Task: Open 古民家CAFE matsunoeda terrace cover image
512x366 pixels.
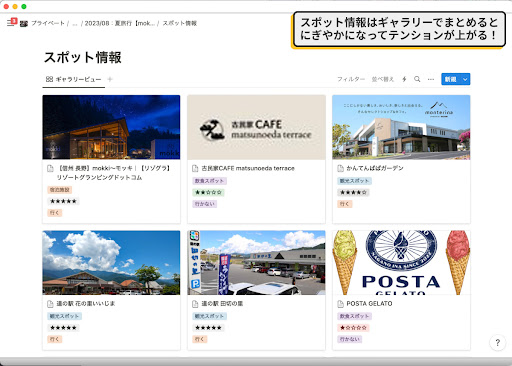Action: pos(256,127)
